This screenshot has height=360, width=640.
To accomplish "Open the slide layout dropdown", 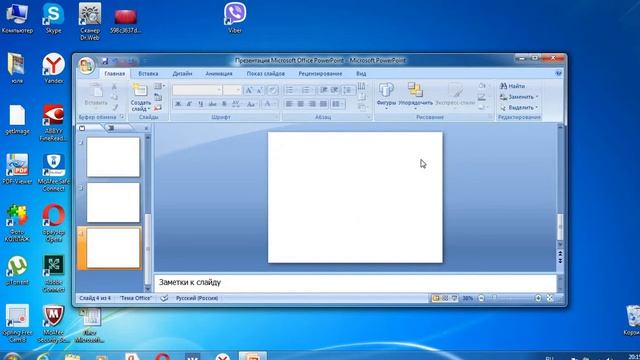I will (x=160, y=87).
